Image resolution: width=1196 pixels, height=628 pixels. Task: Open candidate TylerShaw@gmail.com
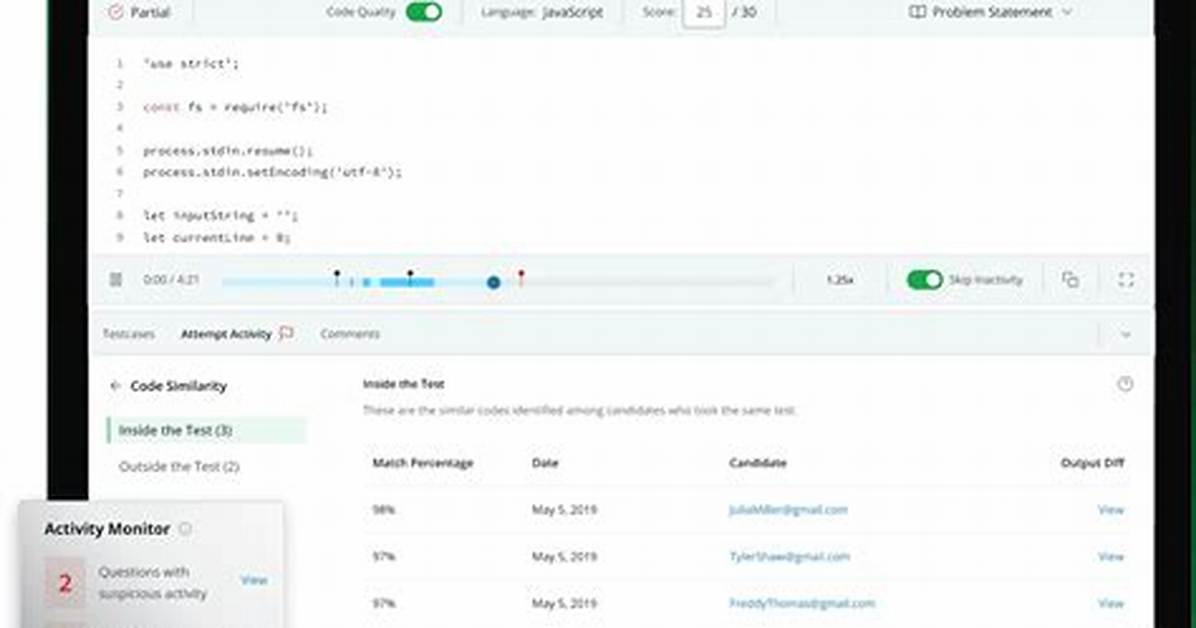[x=789, y=556]
